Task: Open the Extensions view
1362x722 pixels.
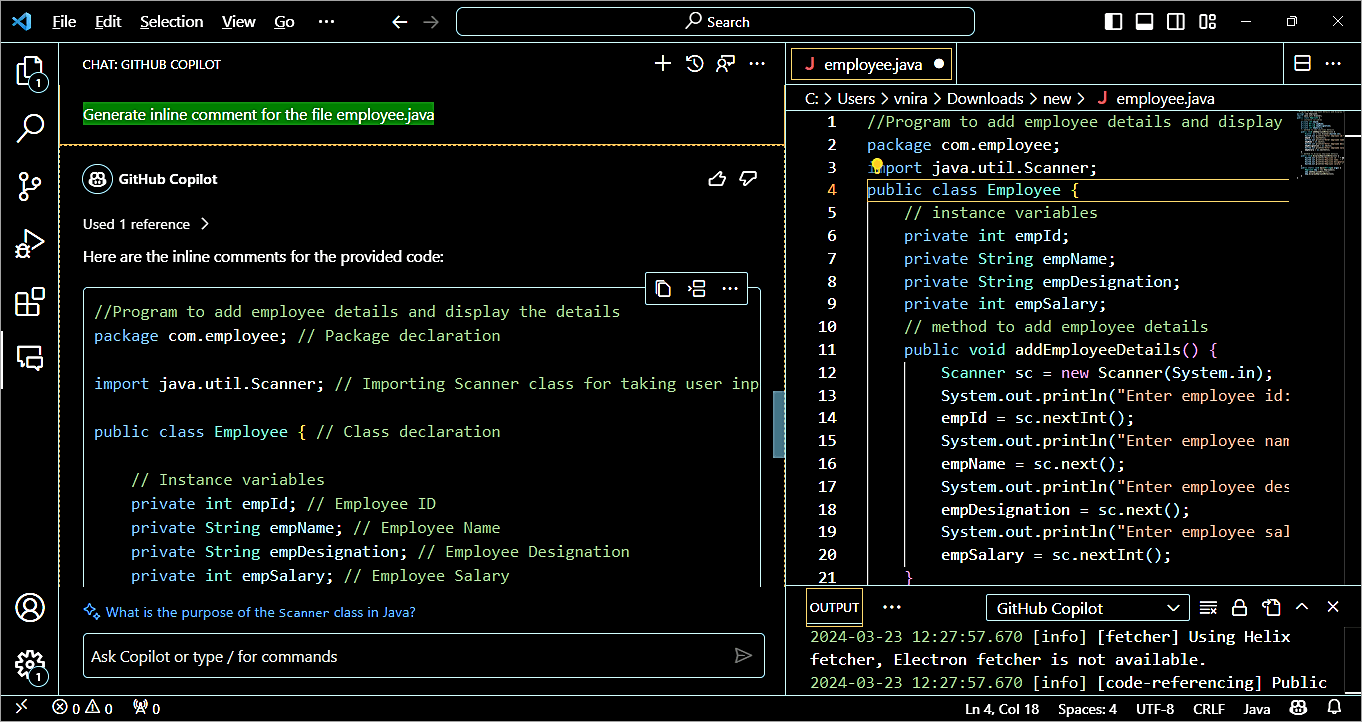Action: (30, 301)
